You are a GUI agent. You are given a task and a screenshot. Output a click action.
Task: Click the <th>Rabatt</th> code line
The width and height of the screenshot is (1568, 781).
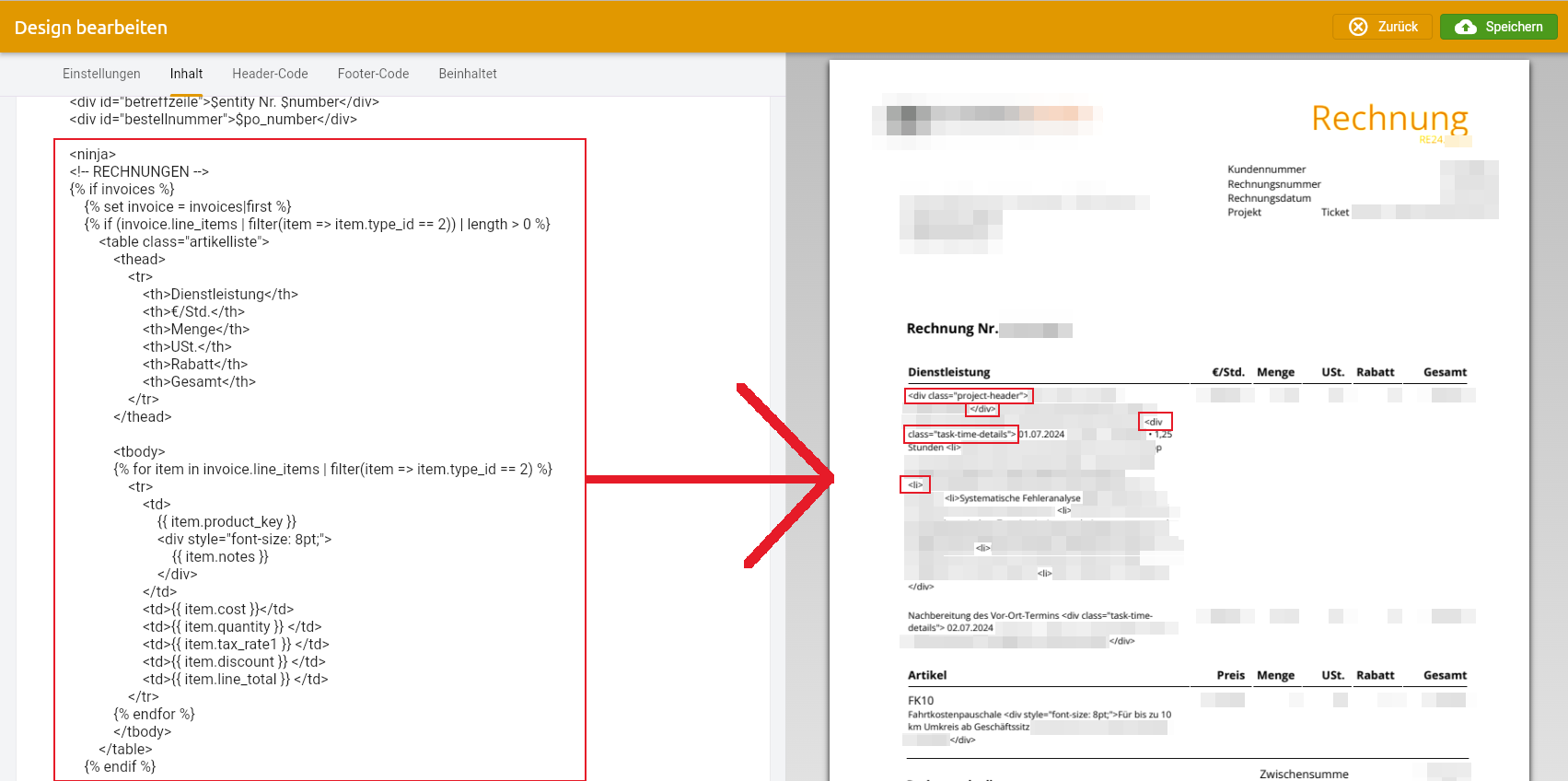pyautogui.click(x=195, y=365)
